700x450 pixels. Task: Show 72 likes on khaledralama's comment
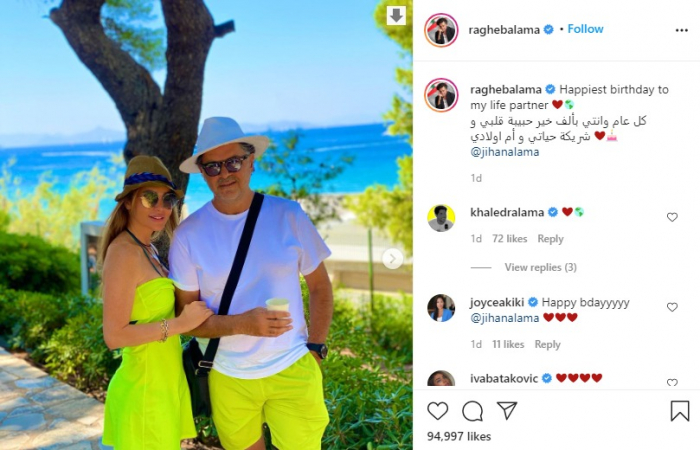[509, 239]
